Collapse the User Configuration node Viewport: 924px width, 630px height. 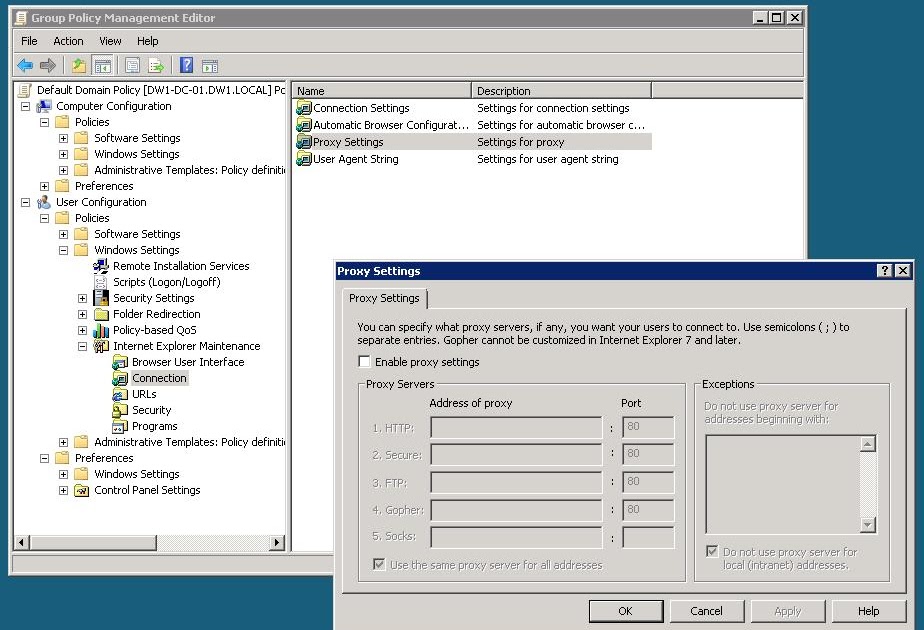click(x=25, y=202)
